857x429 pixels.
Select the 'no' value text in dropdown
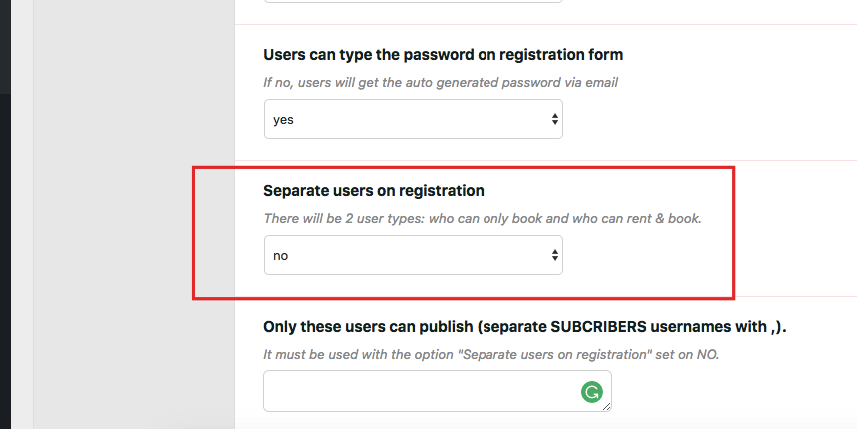[280, 256]
